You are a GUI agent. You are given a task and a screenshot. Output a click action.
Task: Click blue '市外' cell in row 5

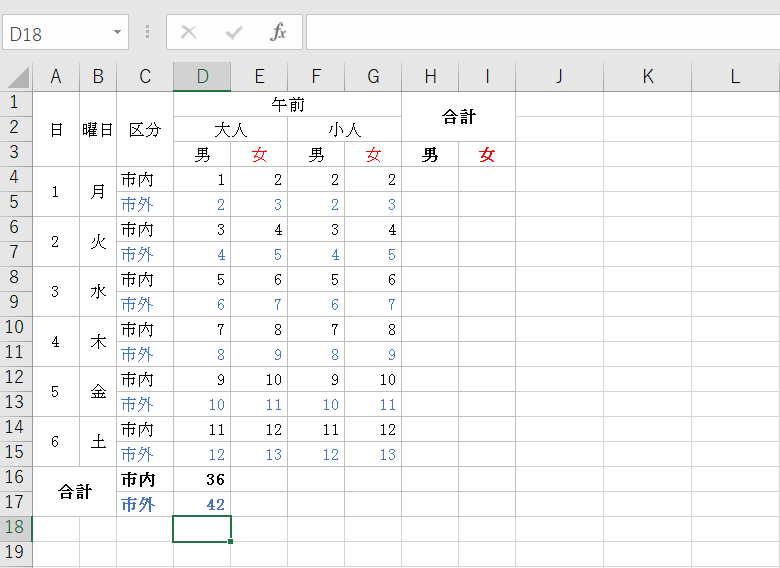click(145, 204)
